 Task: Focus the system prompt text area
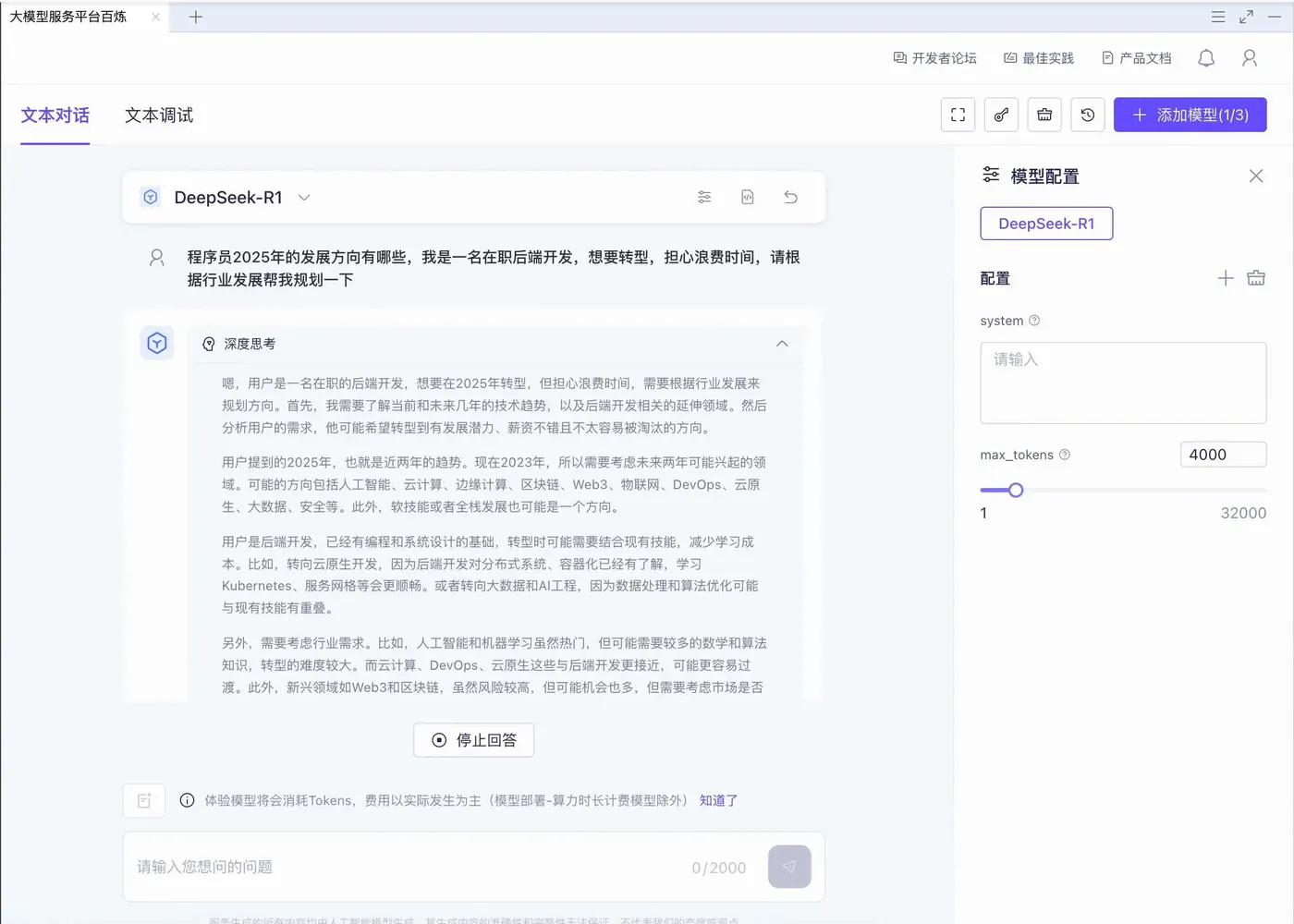click(x=1123, y=383)
